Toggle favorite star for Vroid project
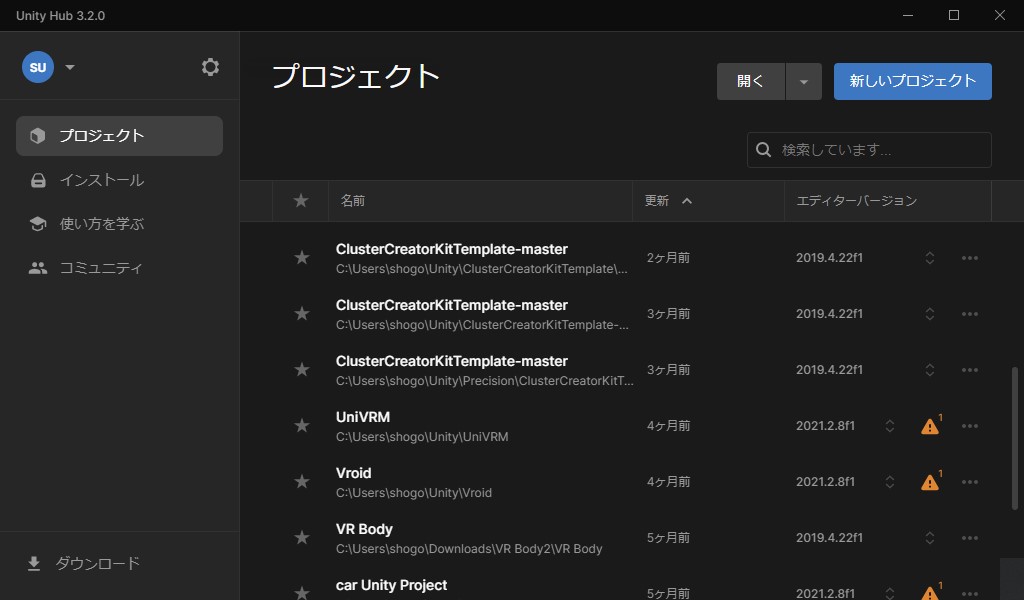Image resolution: width=1024 pixels, height=600 pixels. coord(301,482)
